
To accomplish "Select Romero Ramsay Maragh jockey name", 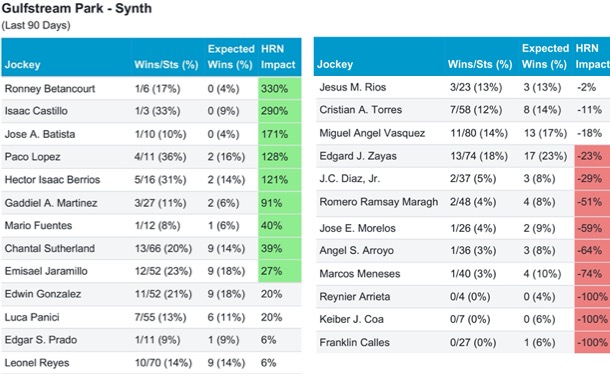I will pos(379,202).
